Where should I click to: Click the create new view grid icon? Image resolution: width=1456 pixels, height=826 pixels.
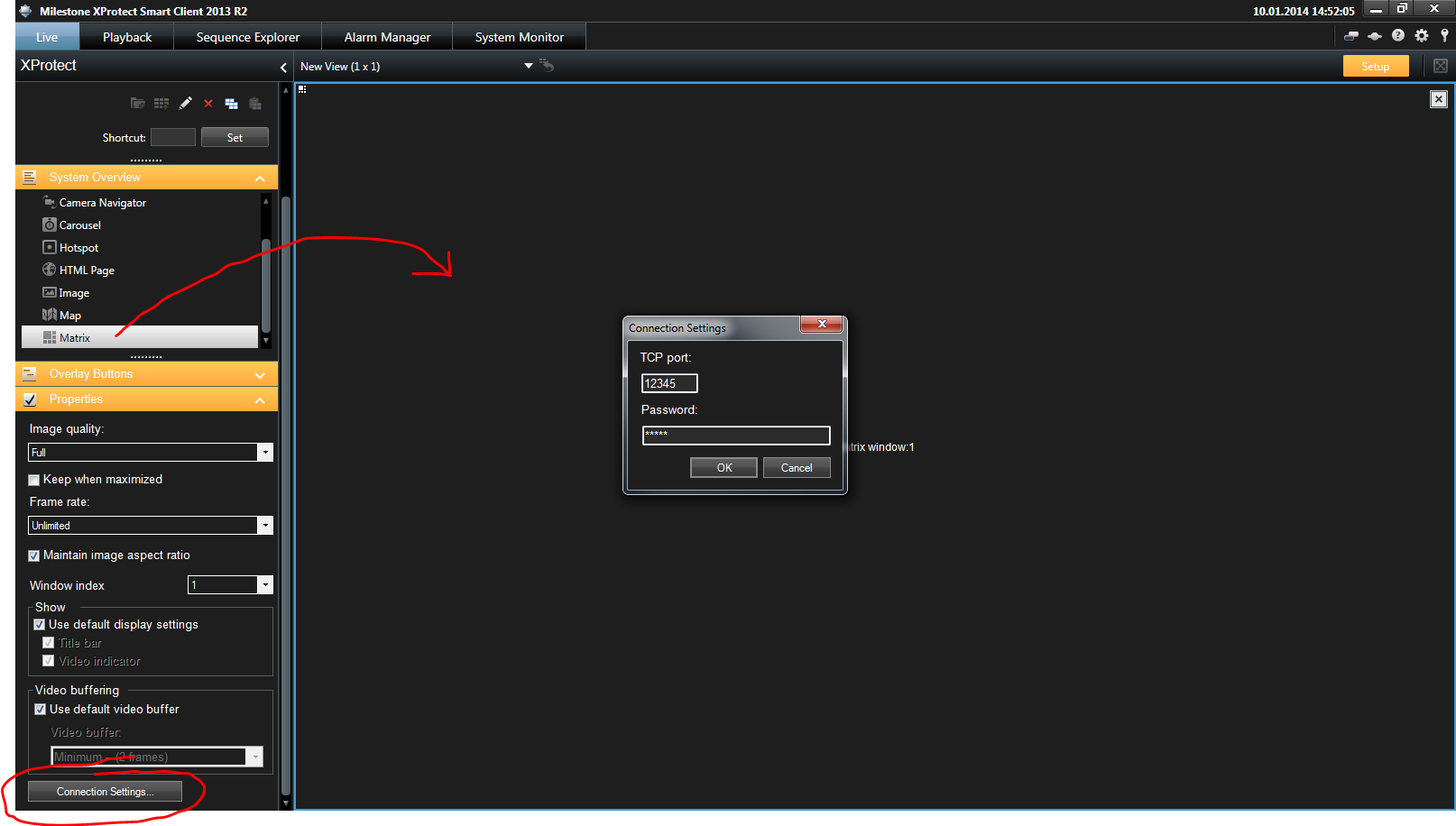(x=161, y=104)
